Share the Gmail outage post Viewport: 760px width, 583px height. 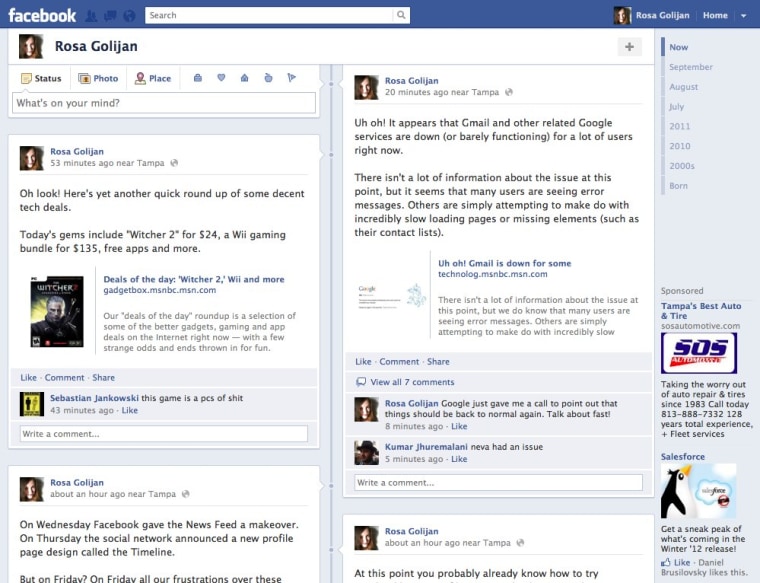(x=438, y=362)
